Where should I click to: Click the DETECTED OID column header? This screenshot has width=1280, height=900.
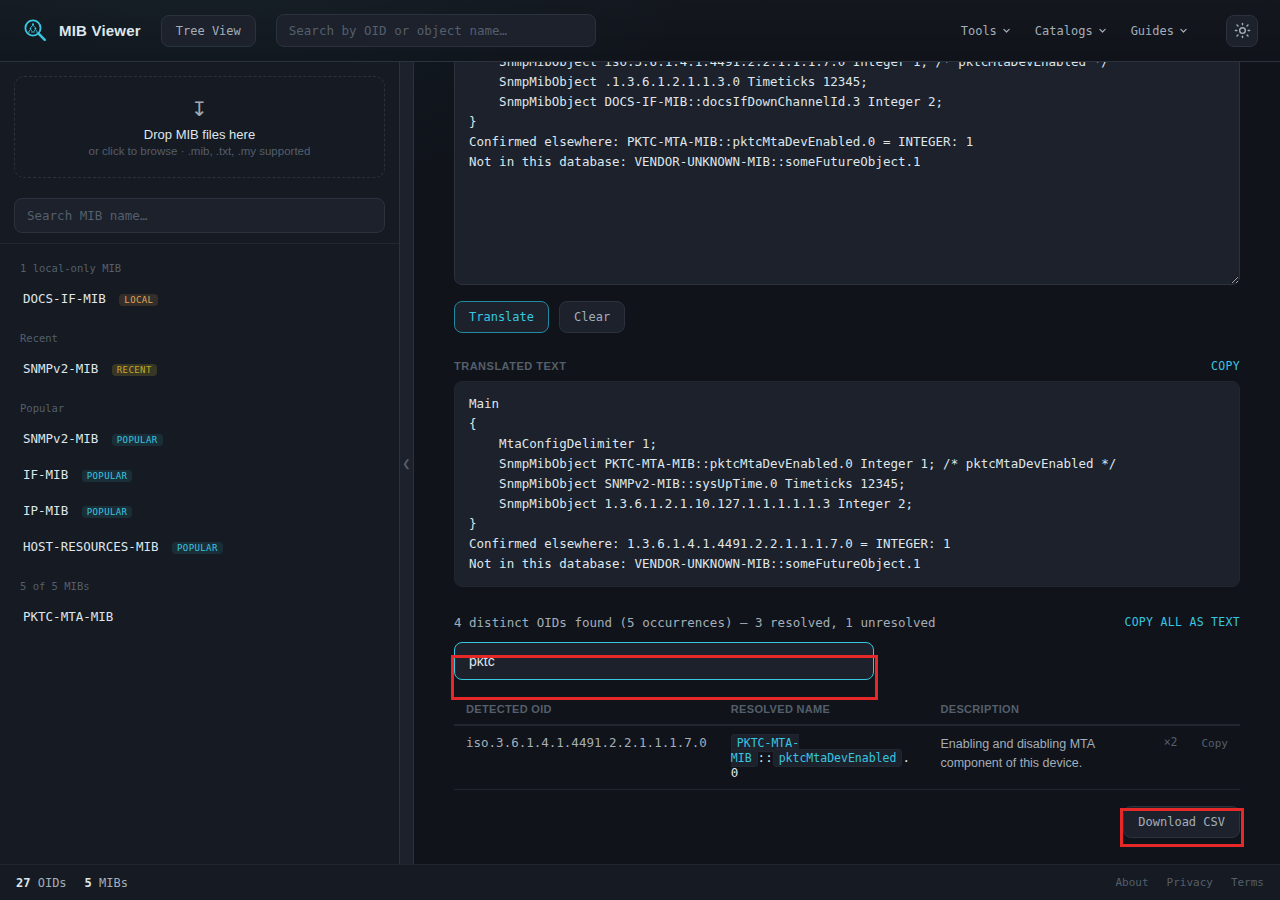click(508, 709)
